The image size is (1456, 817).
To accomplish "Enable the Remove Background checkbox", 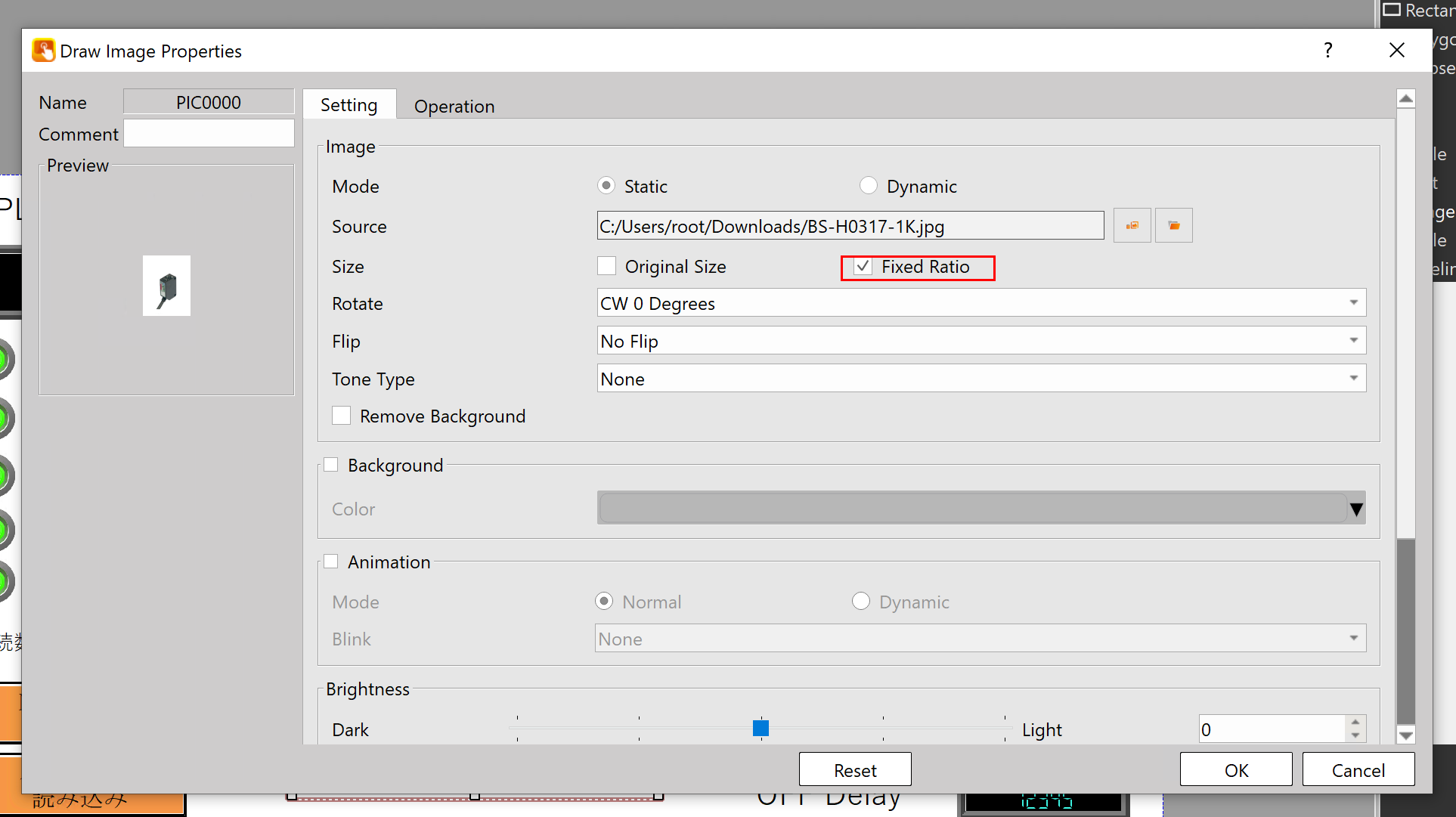I will click(x=342, y=416).
